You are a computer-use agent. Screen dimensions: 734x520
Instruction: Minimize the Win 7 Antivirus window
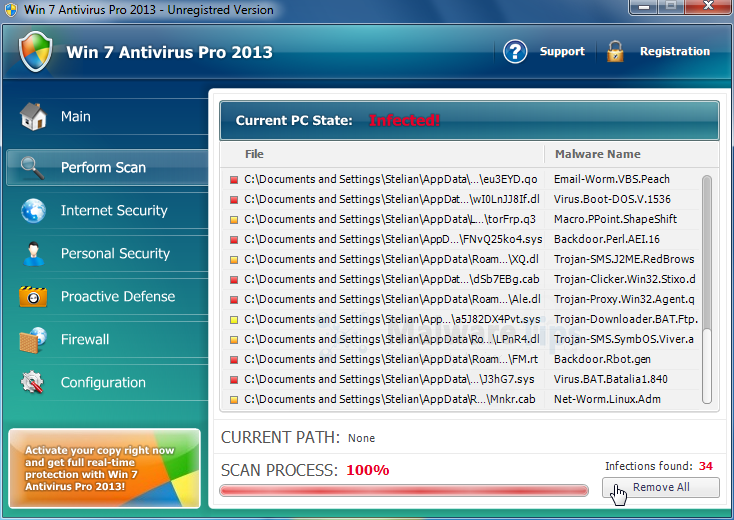point(644,7)
